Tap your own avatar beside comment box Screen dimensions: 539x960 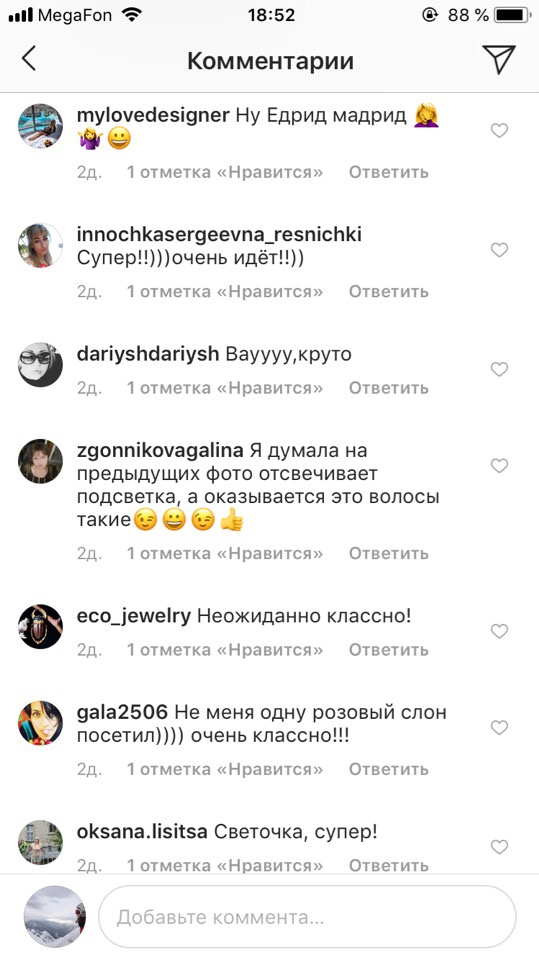tap(55, 917)
